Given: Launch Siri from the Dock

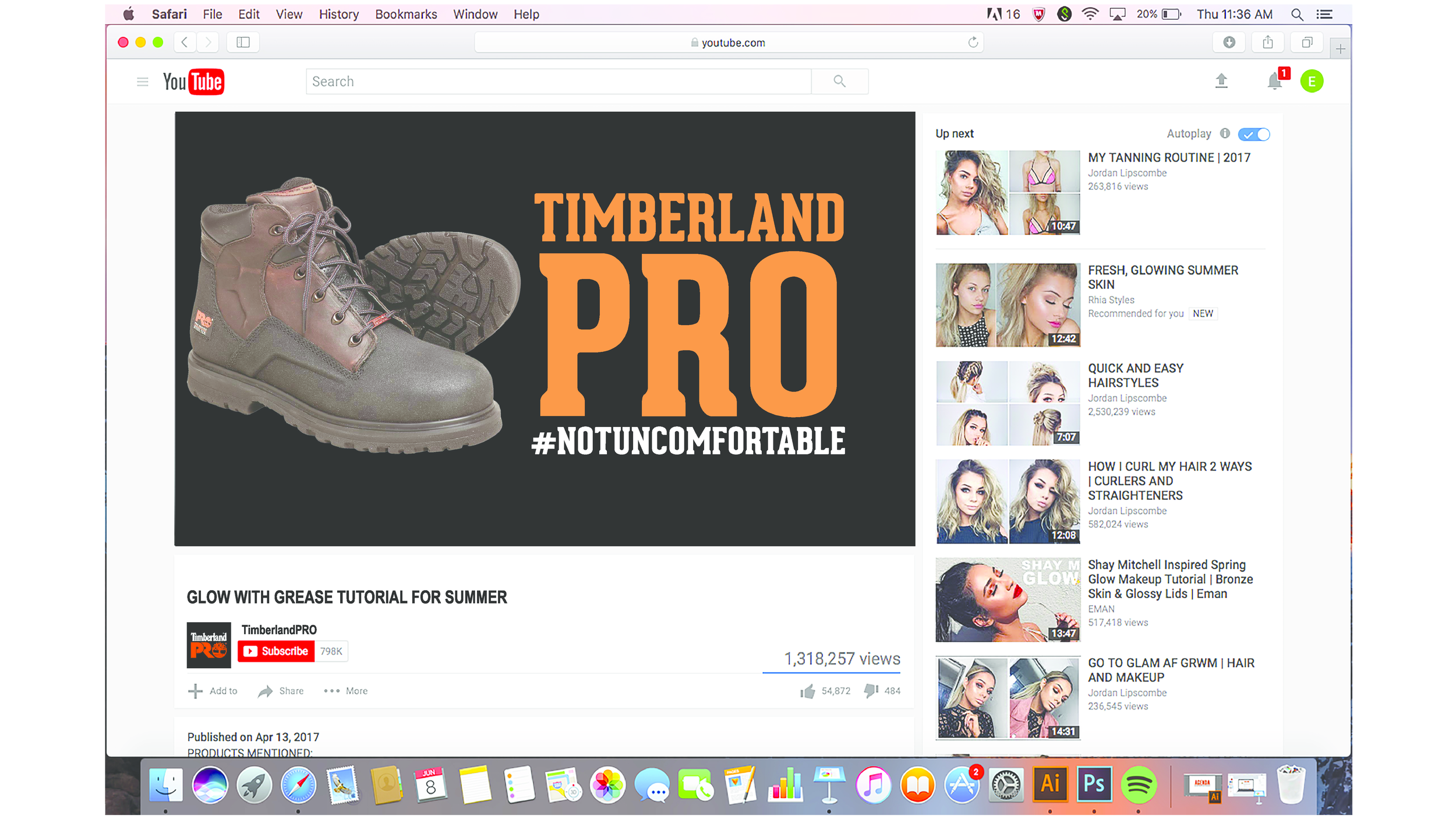Looking at the screenshot, I should (x=210, y=785).
